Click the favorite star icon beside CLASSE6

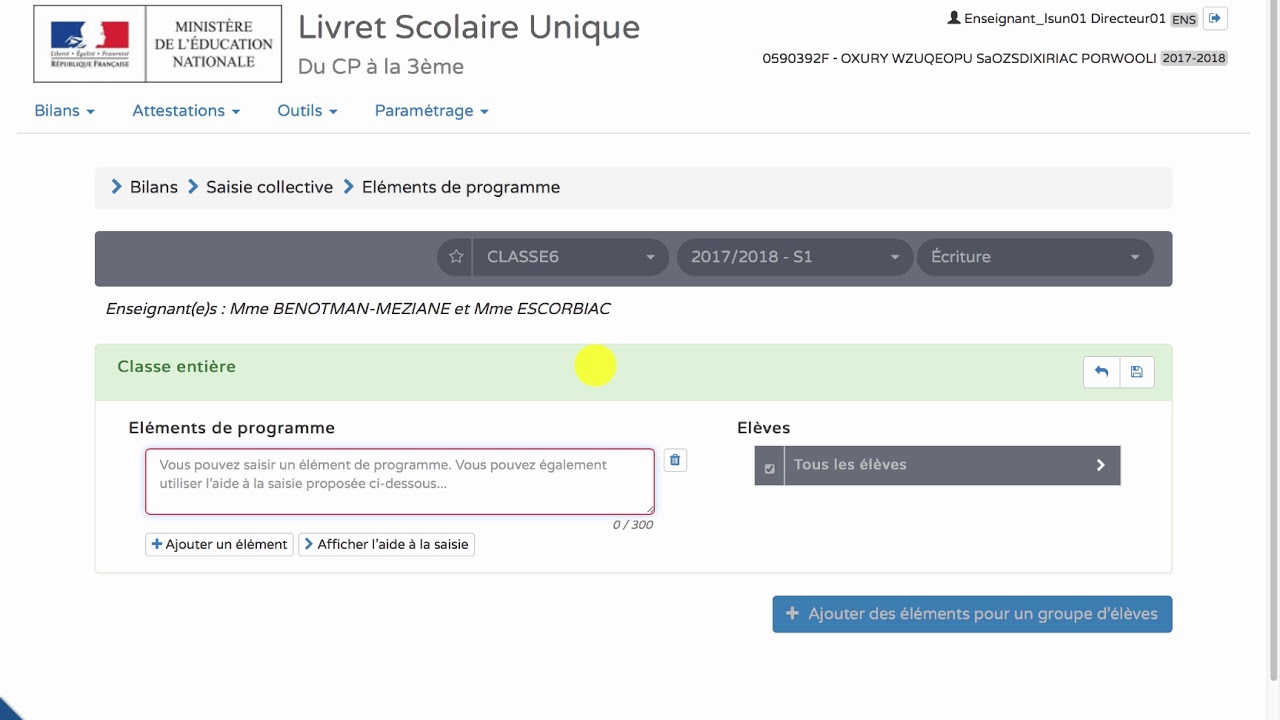[456, 257]
